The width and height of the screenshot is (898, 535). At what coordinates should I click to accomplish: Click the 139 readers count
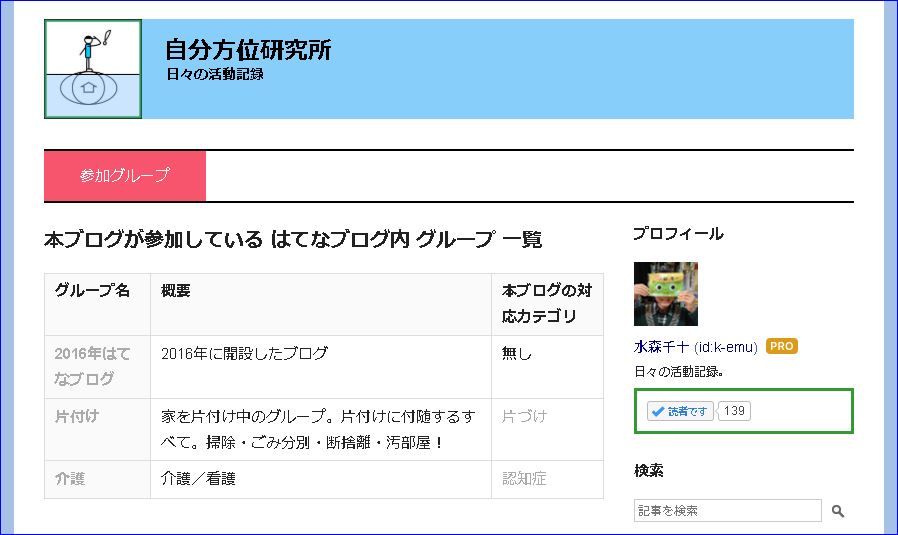click(734, 411)
